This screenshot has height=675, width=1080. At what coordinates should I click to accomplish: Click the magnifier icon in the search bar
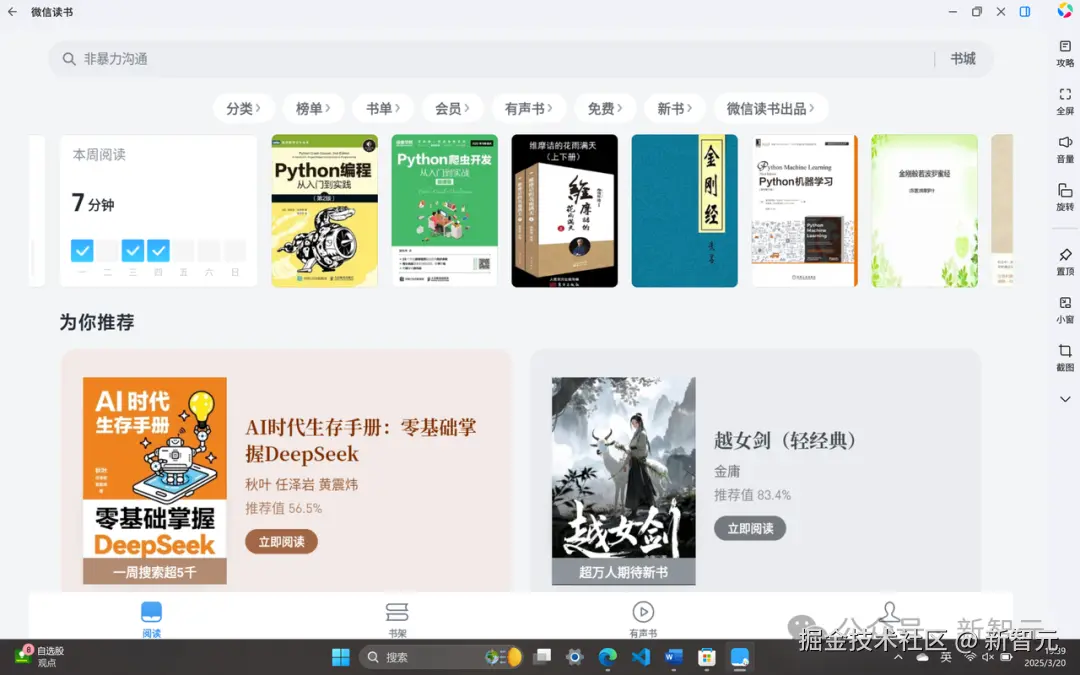(x=69, y=59)
